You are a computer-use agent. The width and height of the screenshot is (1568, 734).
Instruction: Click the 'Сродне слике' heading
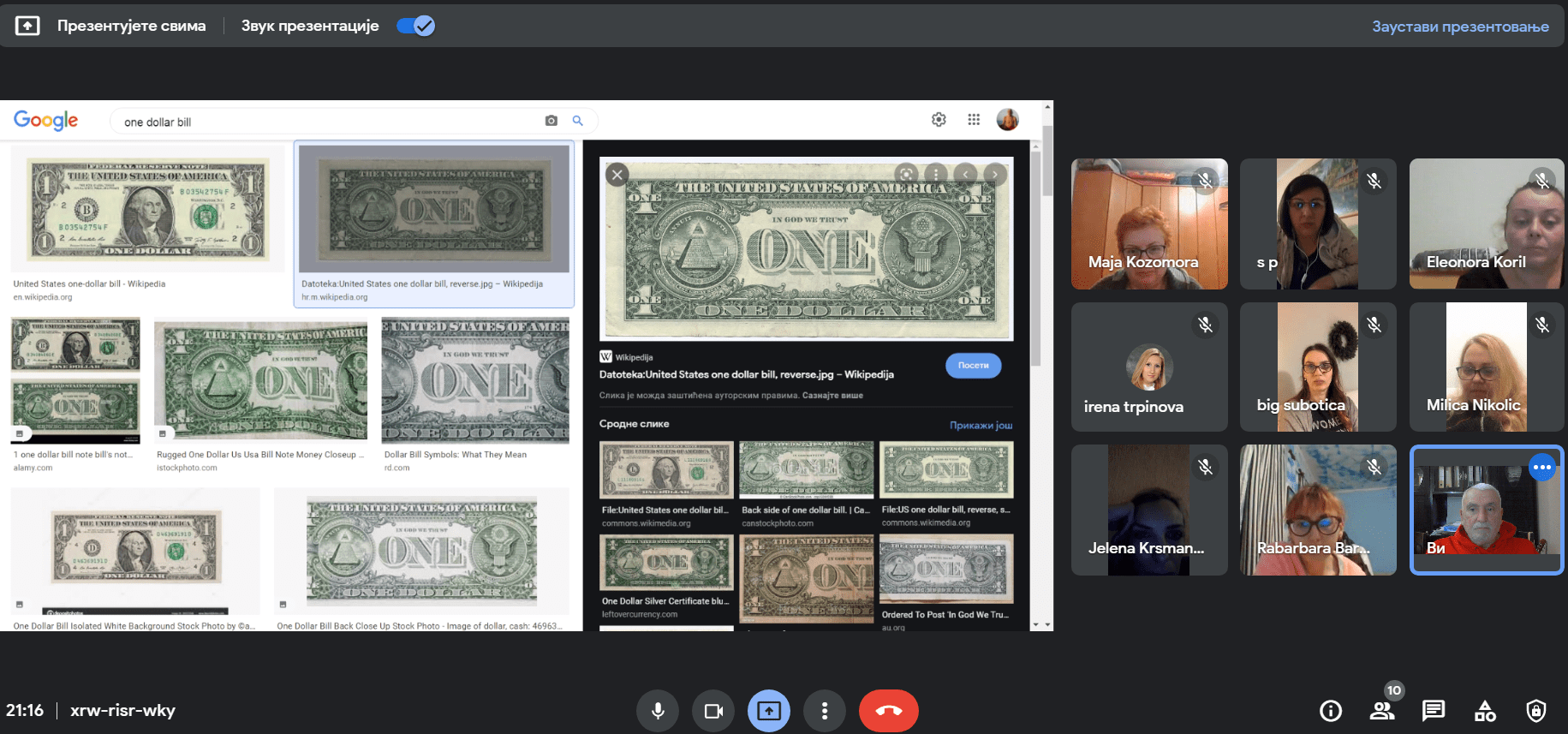click(635, 424)
